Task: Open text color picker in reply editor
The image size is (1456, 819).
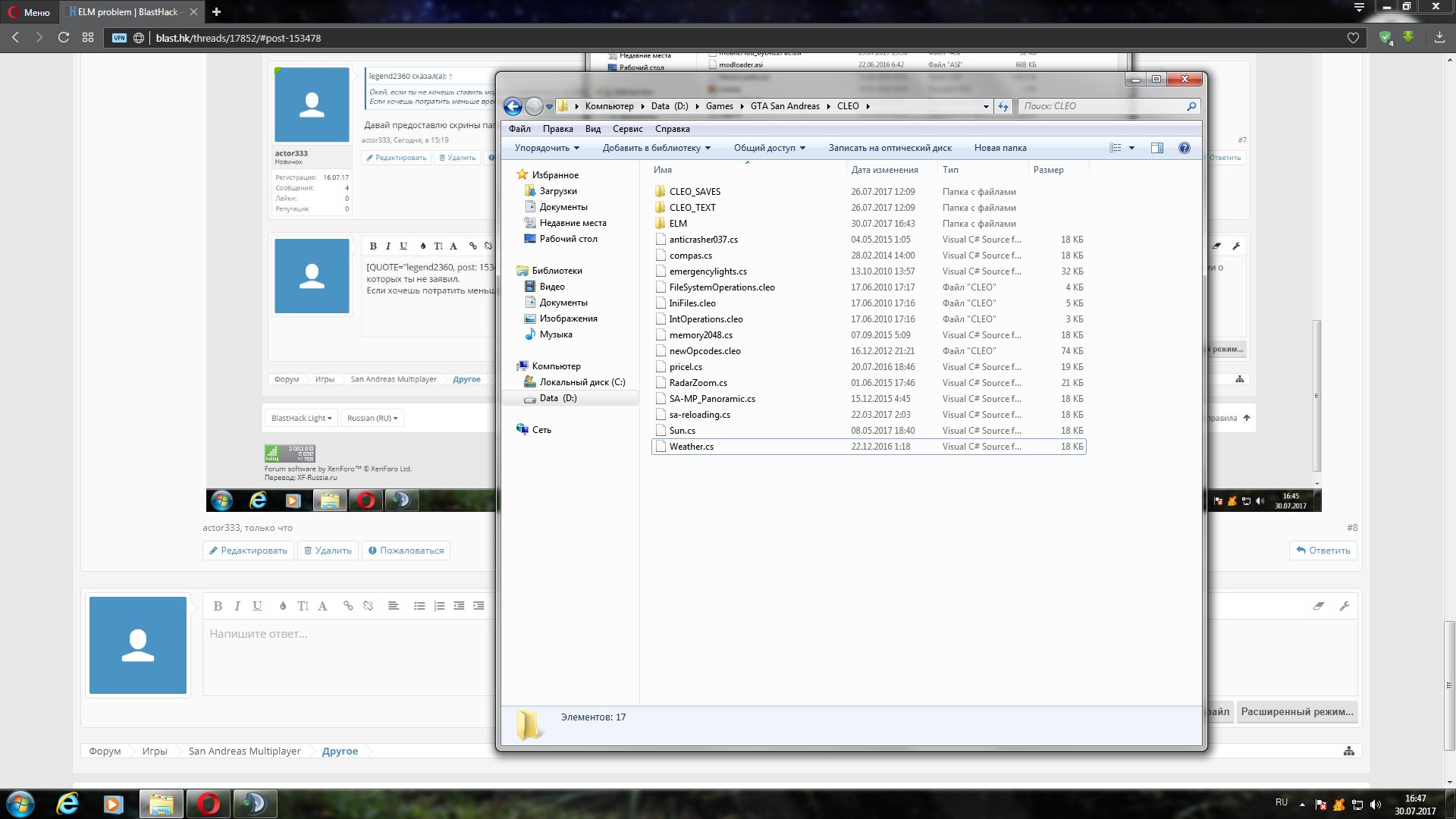Action: 283,606
